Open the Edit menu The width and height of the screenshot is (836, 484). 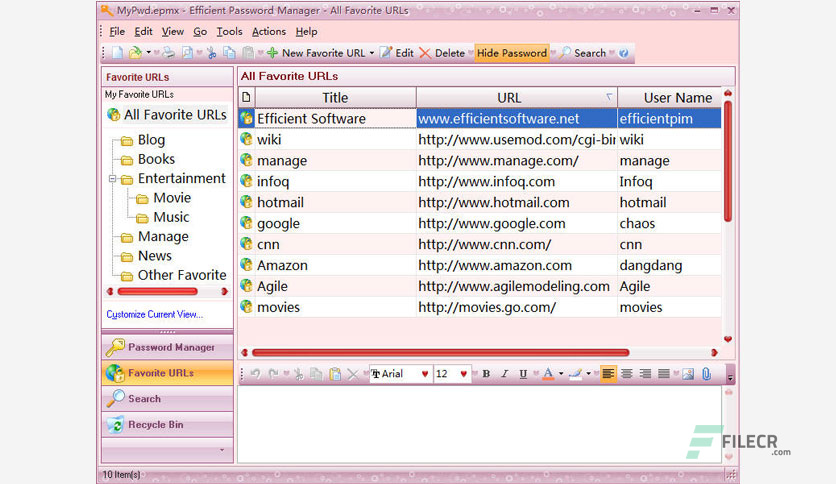pos(143,31)
